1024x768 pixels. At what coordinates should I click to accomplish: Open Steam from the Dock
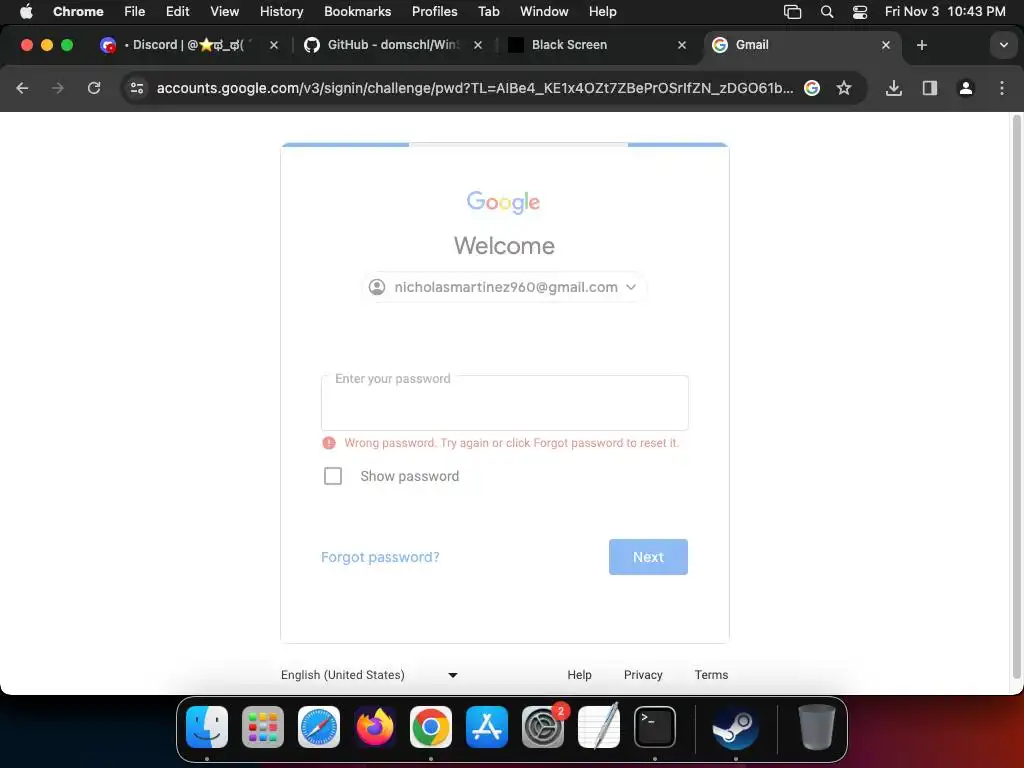pyautogui.click(x=735, y=727)
